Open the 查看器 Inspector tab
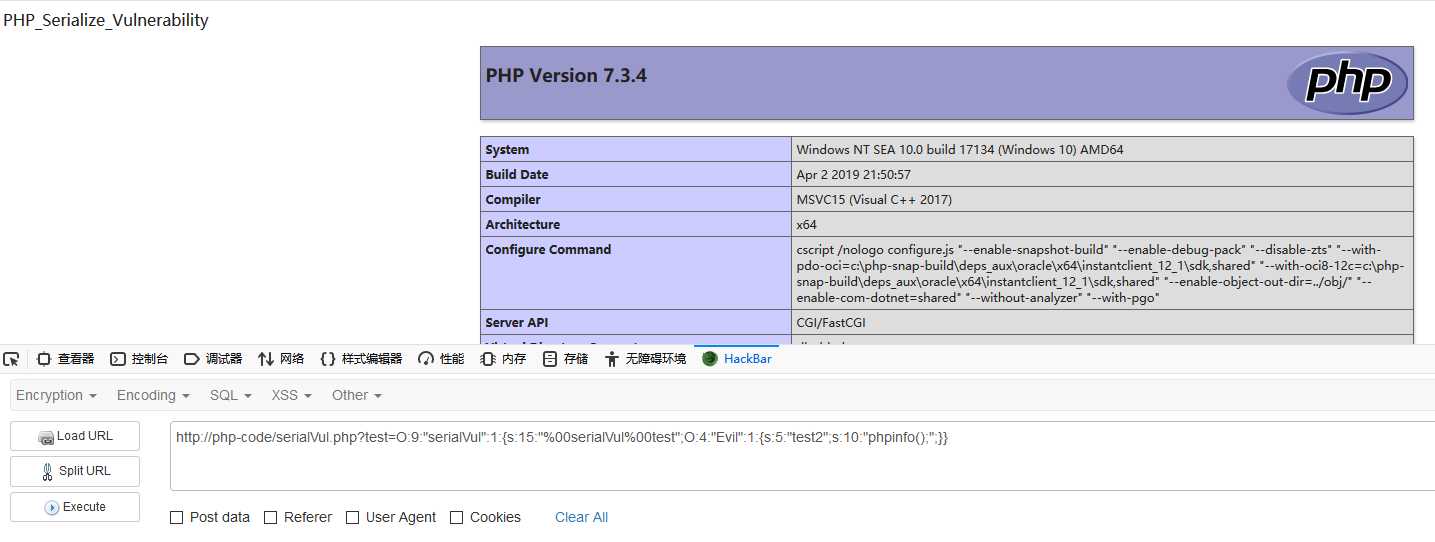 pos(65,359)
